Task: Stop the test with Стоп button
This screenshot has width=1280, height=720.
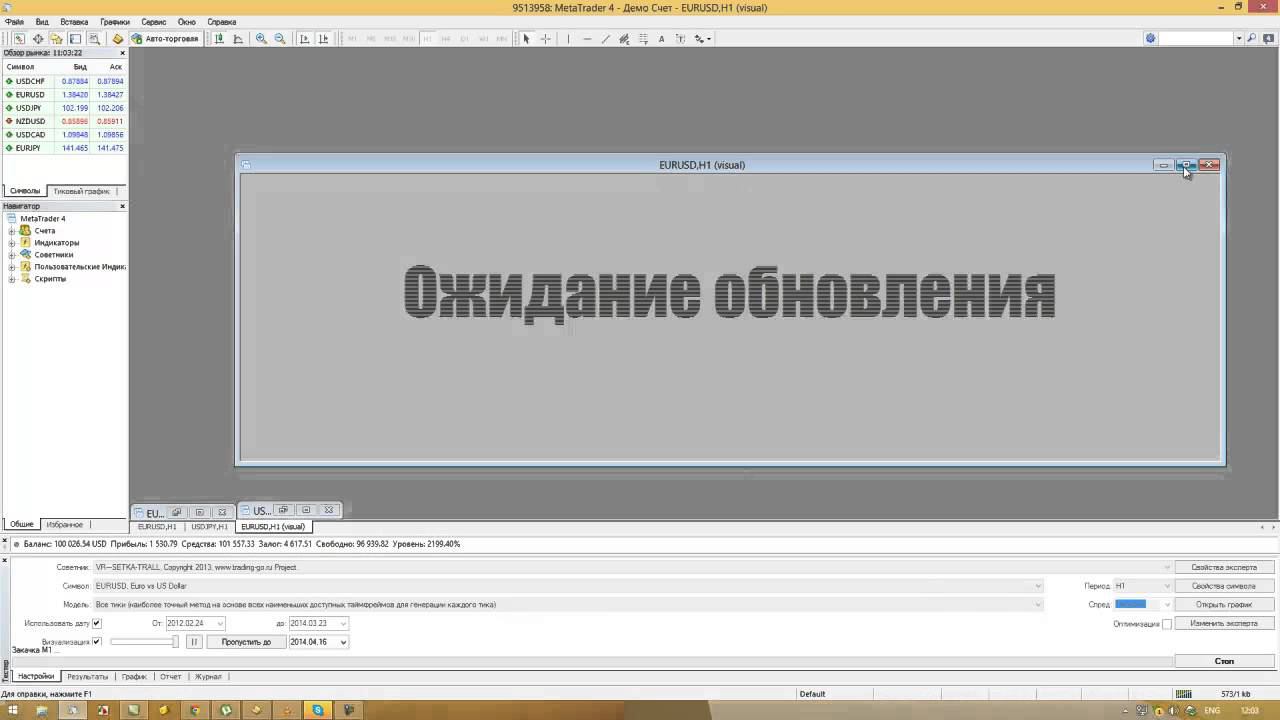Action: click(x=1224, y=661)
